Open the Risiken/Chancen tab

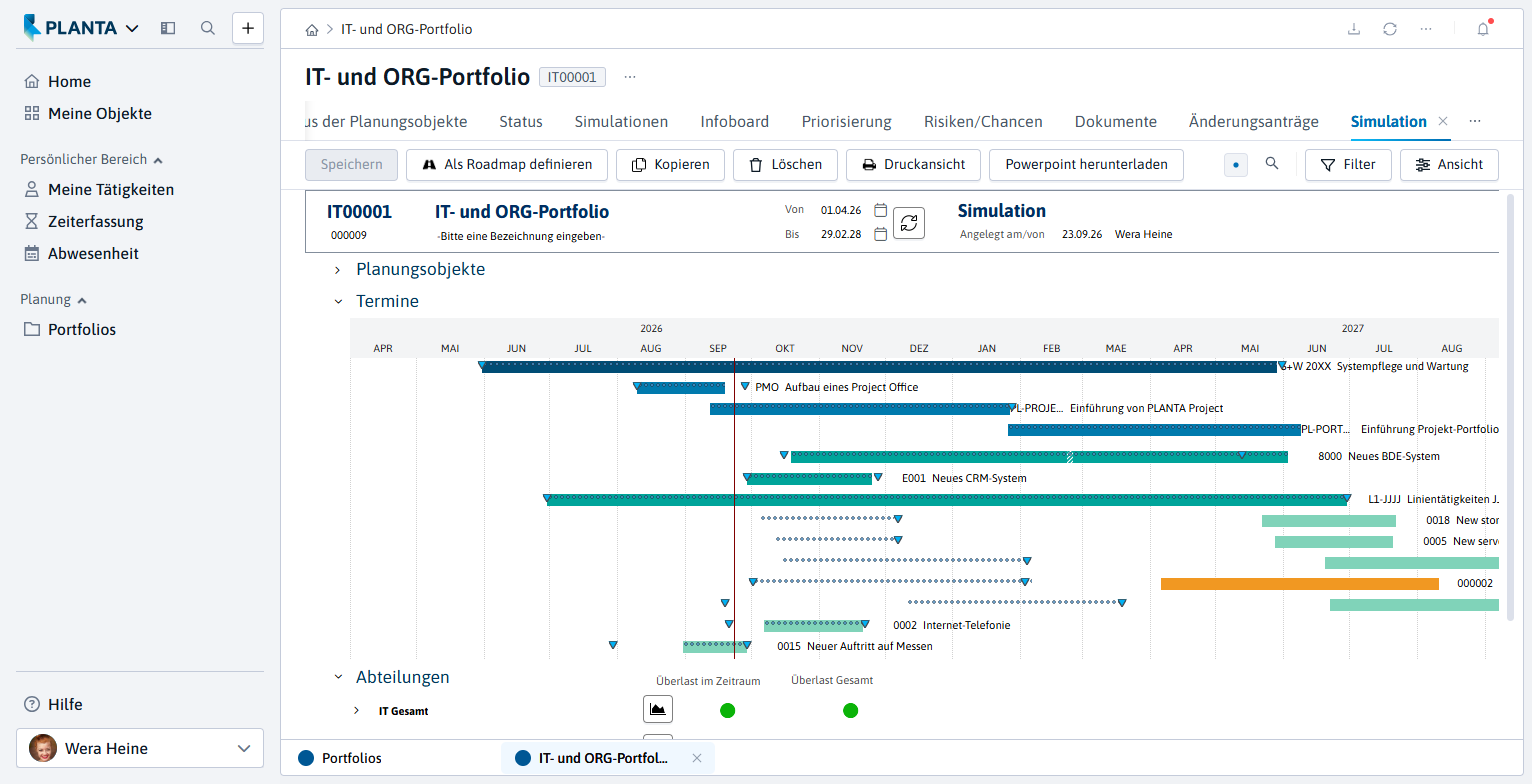(983, 122)
